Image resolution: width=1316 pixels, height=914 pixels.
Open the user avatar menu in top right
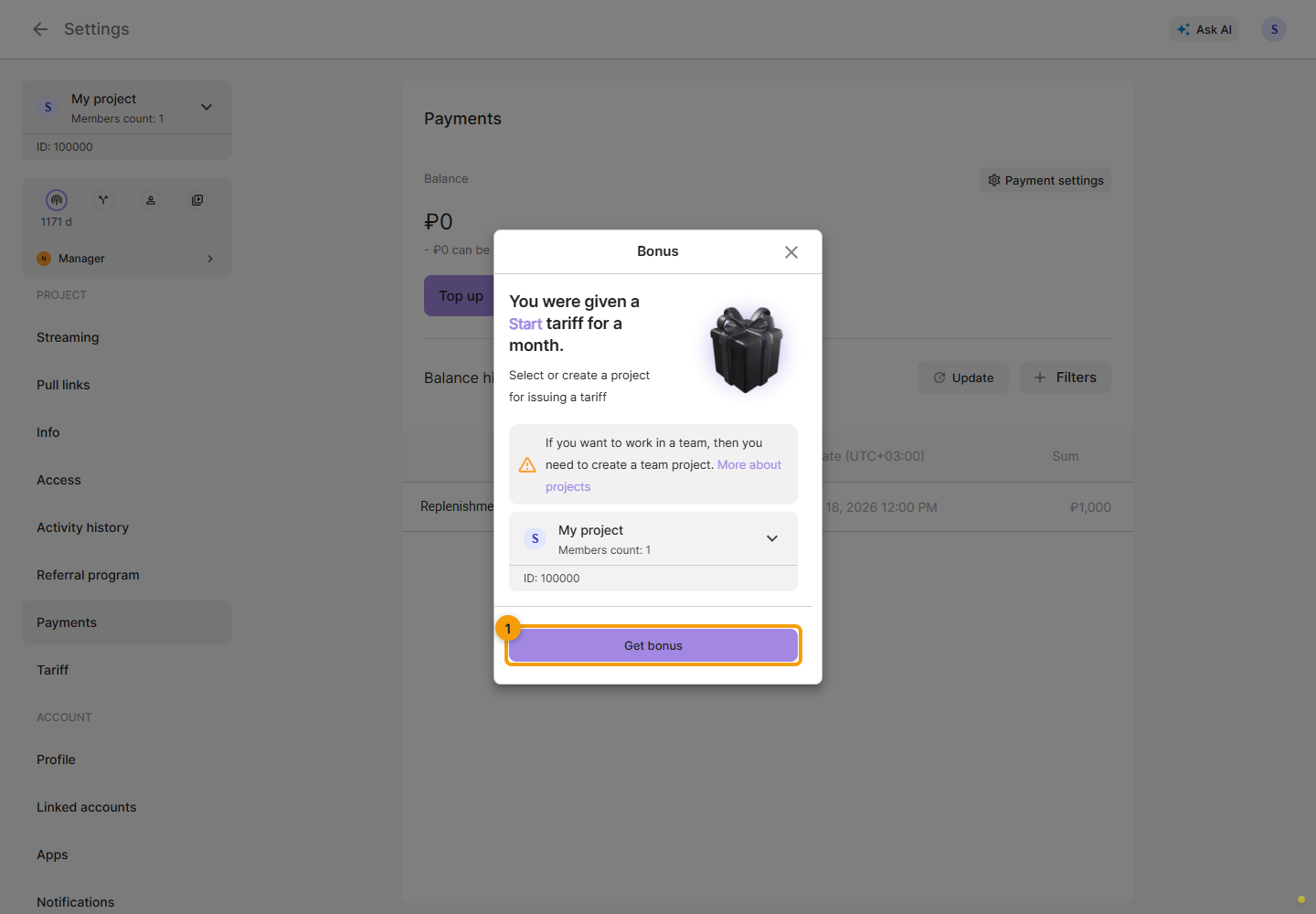pyautogui.click(x=1274, y=29)
